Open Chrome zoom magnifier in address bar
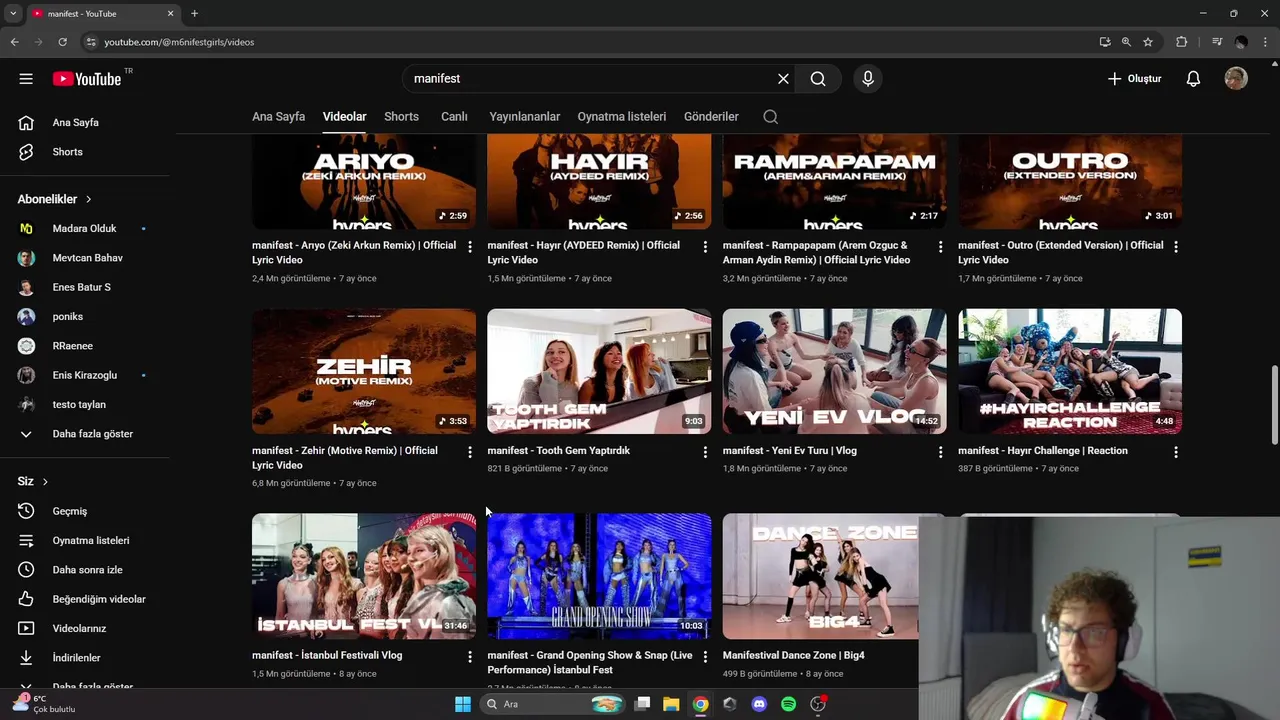 [1126, 42]
